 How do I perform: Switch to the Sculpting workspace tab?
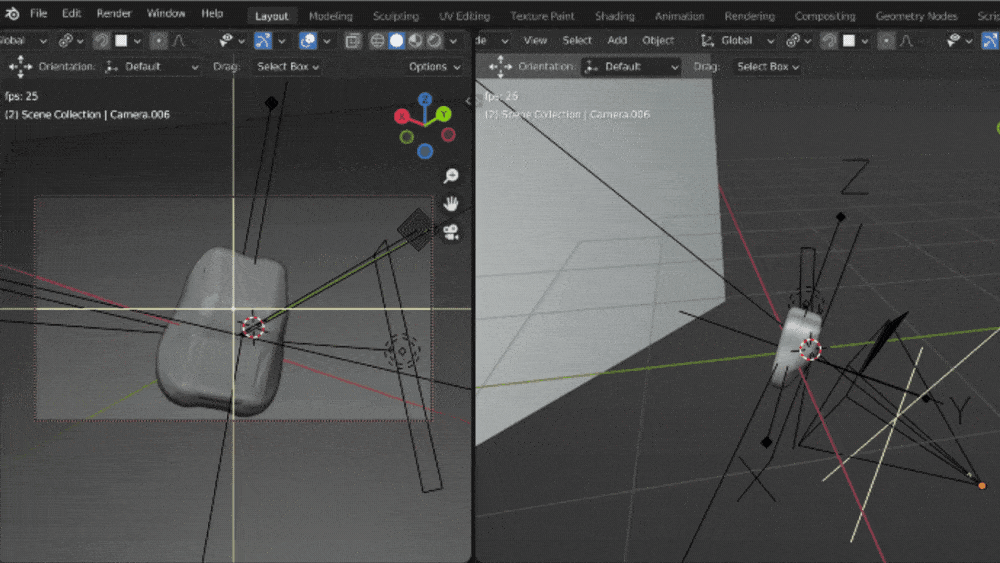tap(396, 16)
